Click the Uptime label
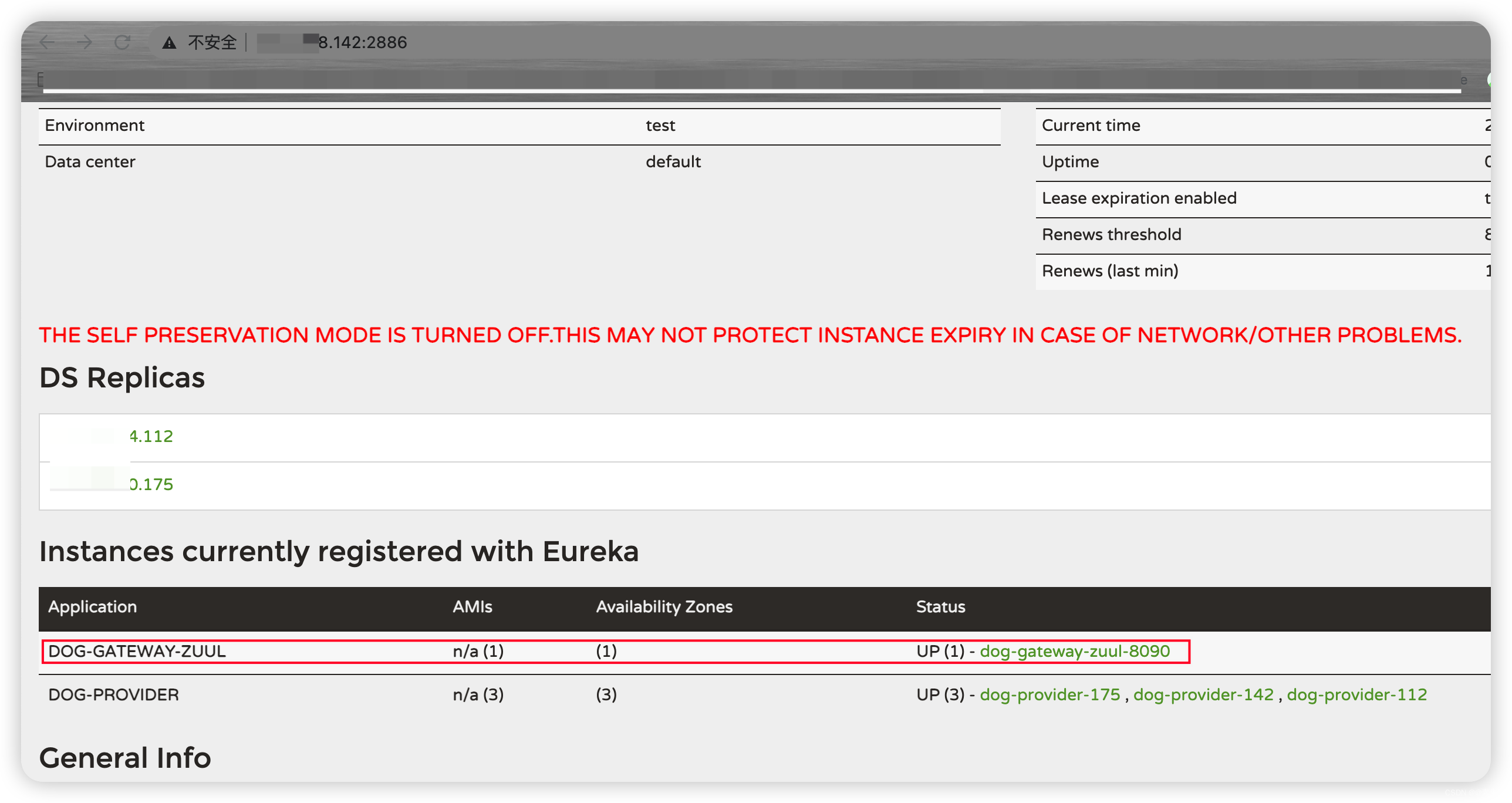 click(x=1070, y=162)
